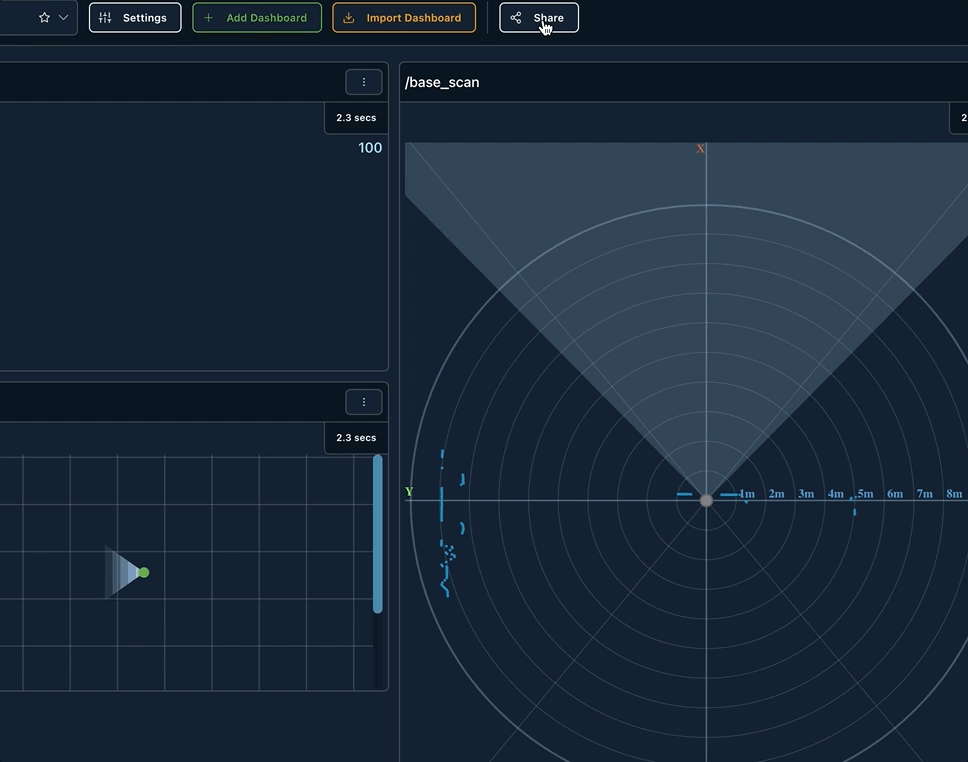This screenshot has height=762, width=968.
Task: Expand the chevron dropdown beside the star
Action: (x=63, y=17)
